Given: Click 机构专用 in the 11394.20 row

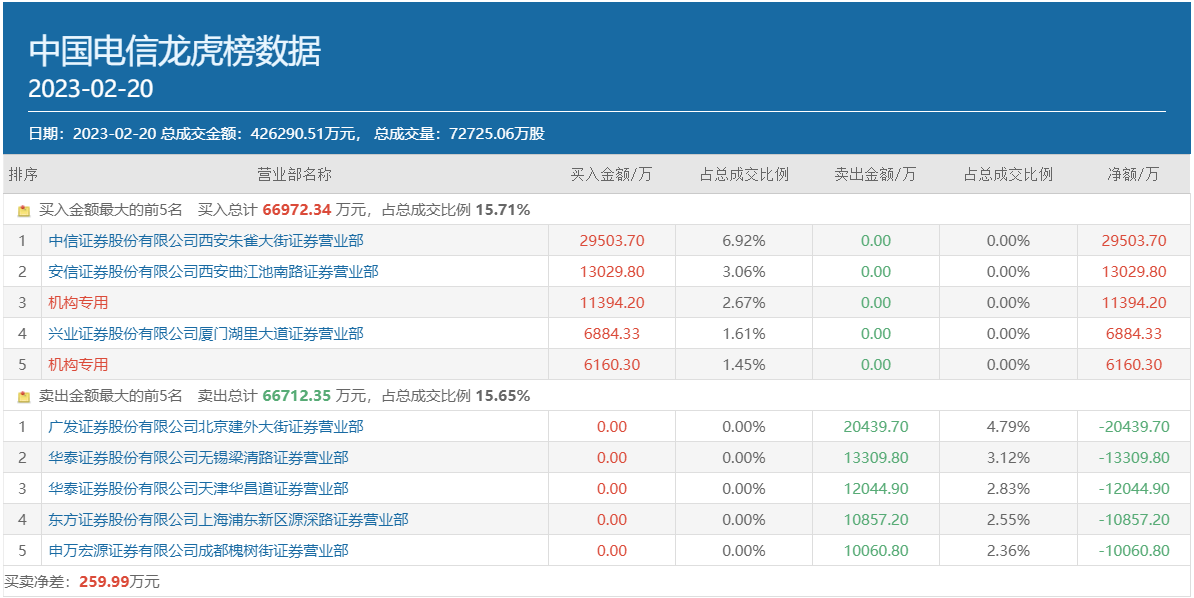Looking at the screenshot, I should 78,303.
